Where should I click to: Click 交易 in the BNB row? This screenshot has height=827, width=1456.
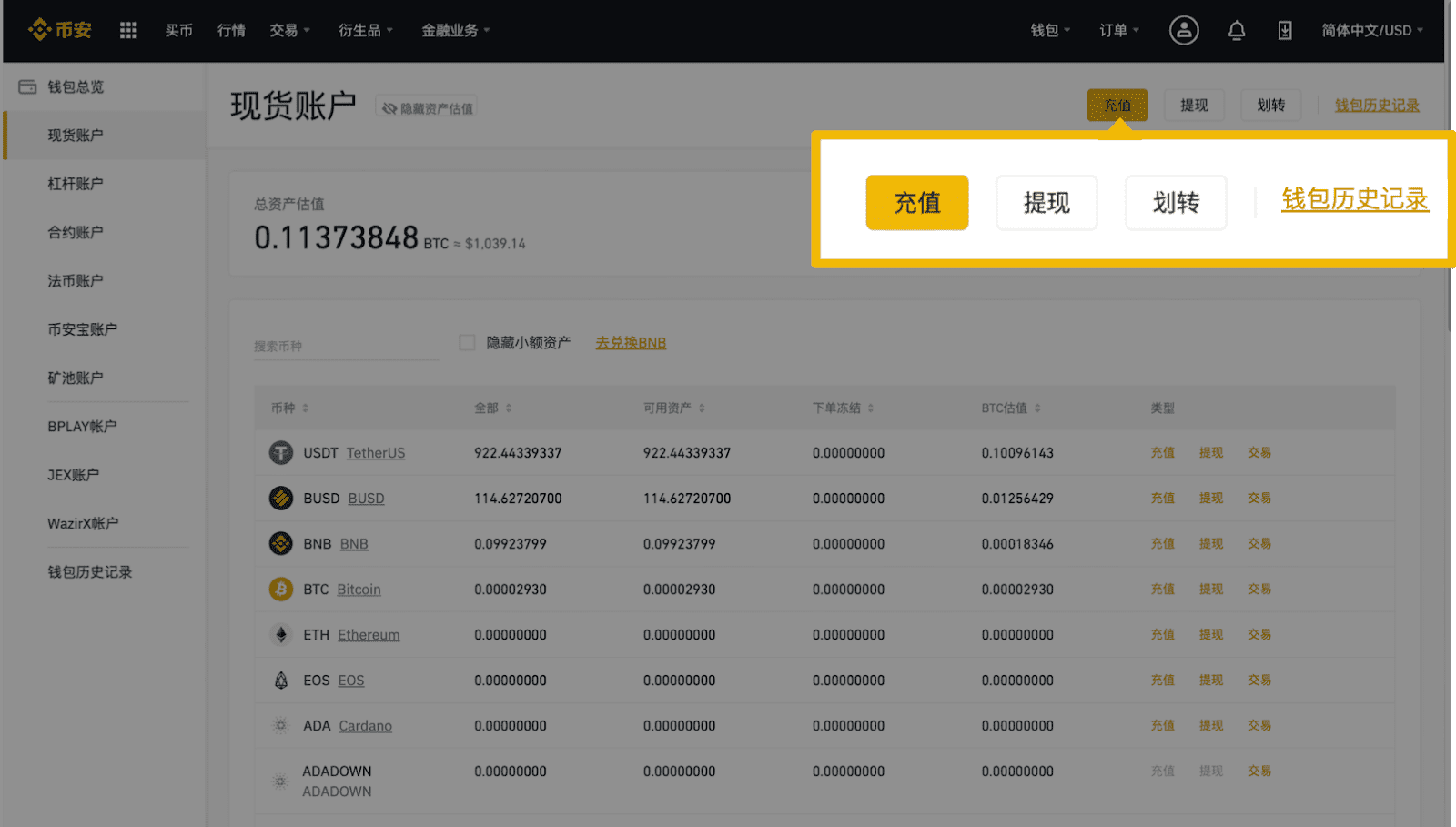1259,543
